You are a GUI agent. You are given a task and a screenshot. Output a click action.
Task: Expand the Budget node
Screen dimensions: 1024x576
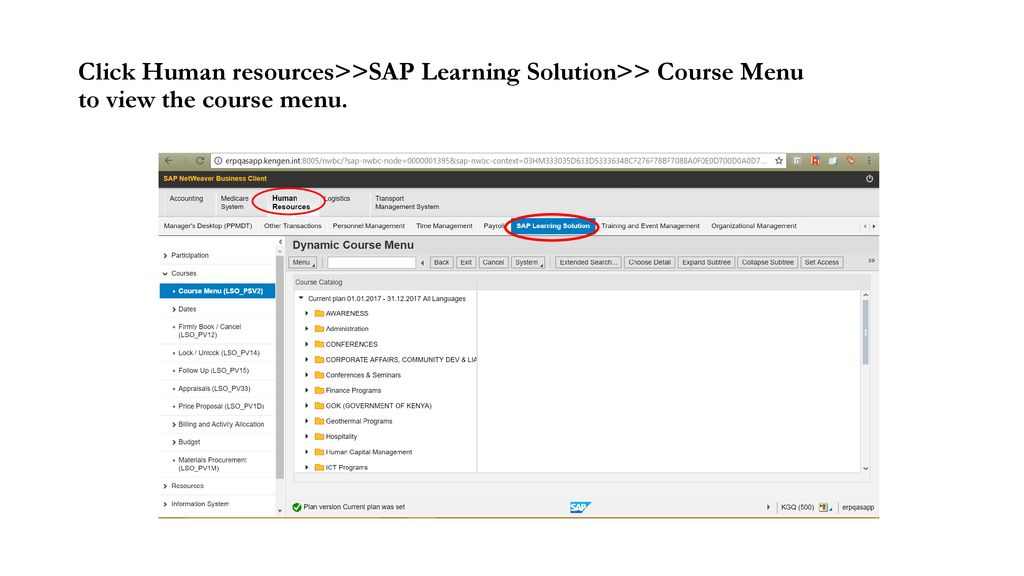pyautogui.click(x=174, y=442)
